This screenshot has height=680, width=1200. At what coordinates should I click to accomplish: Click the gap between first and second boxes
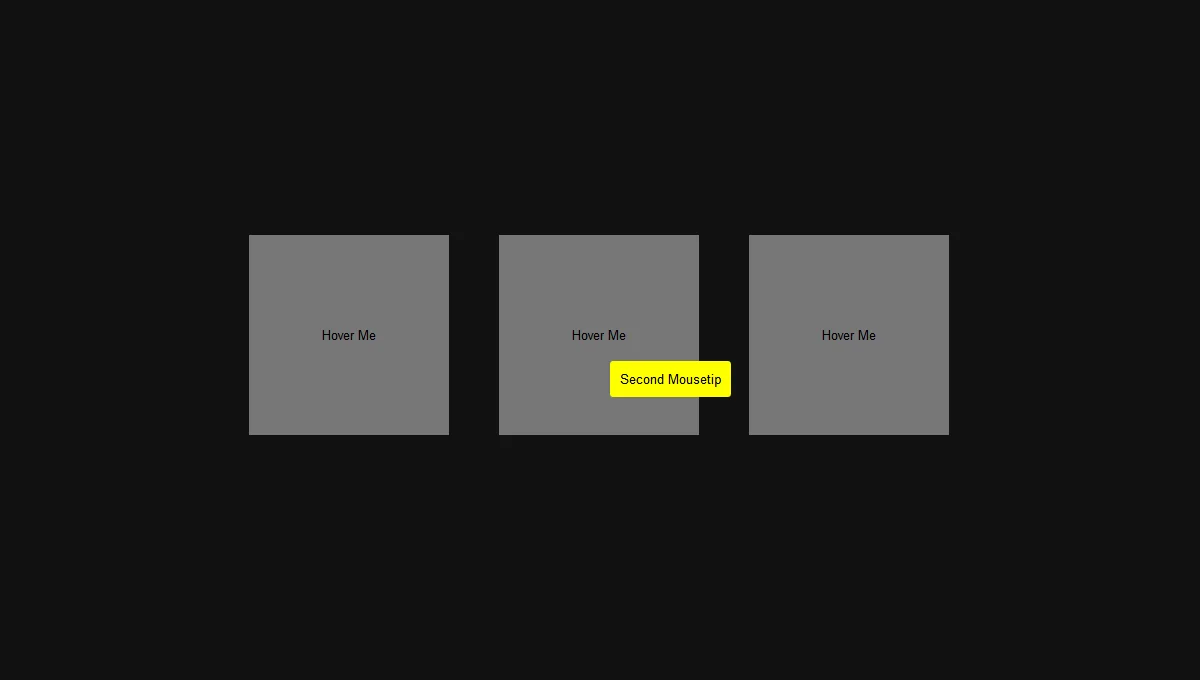click(474, 335)
